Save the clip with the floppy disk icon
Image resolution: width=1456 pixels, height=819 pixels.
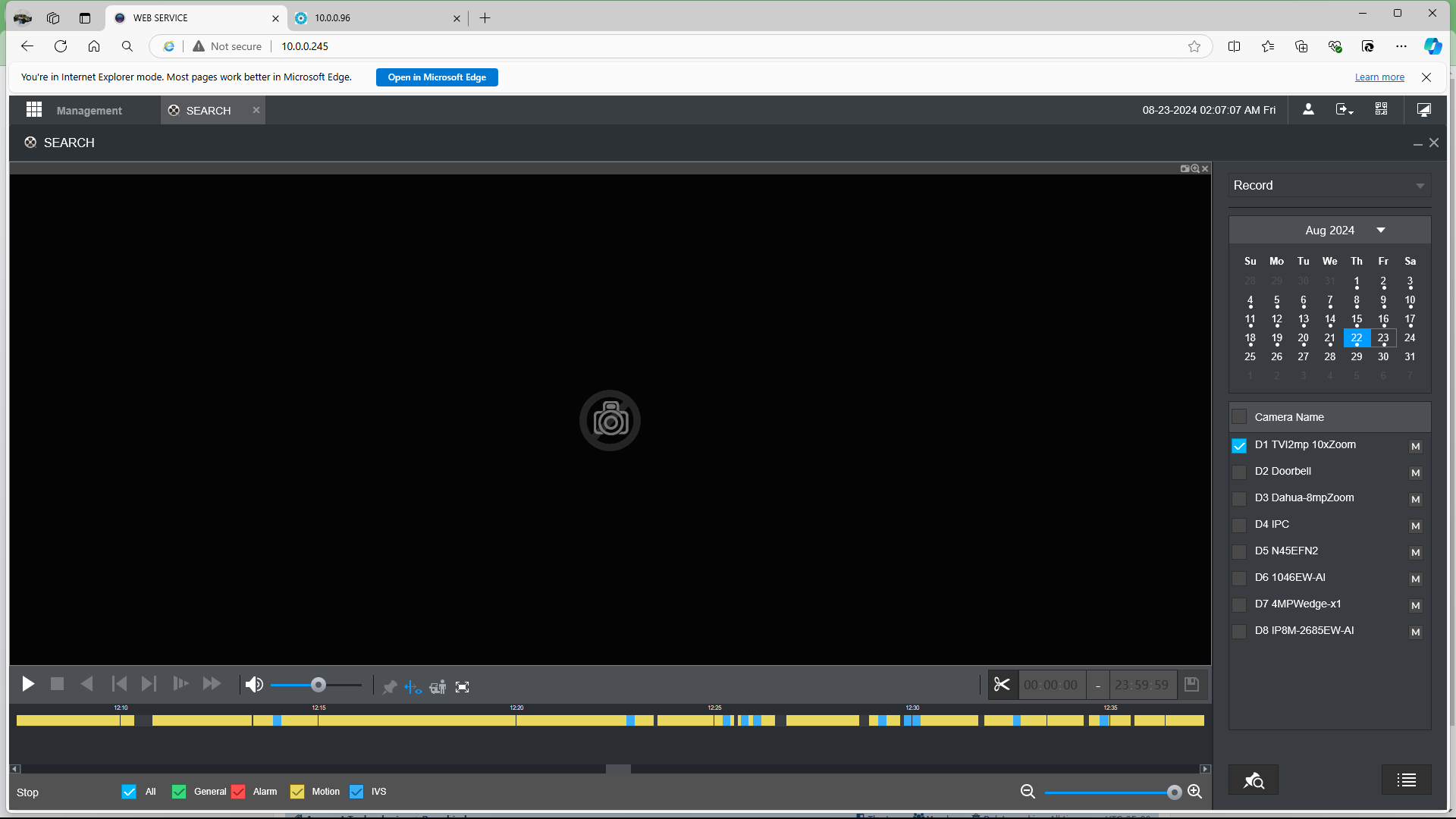click(1191, 684)
